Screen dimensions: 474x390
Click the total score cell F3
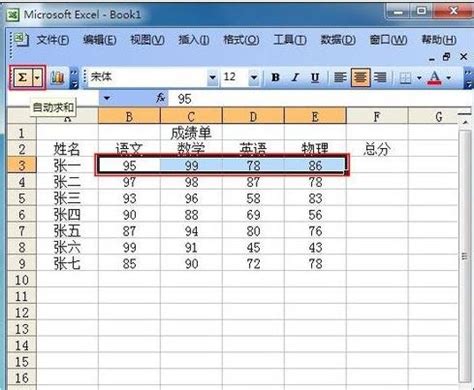click(377, 165)
